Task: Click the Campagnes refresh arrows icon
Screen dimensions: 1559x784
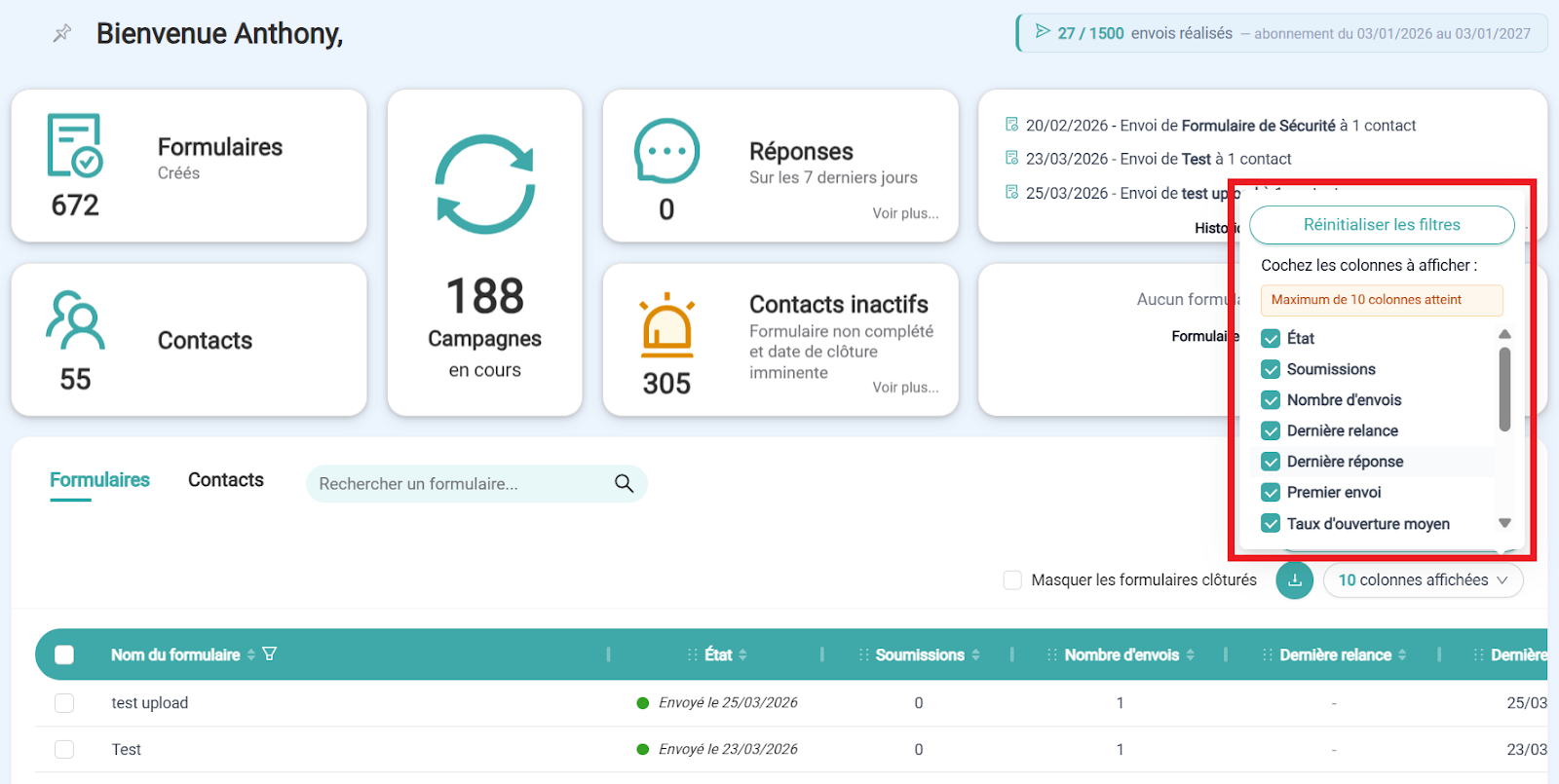Action: pos(484,184)
